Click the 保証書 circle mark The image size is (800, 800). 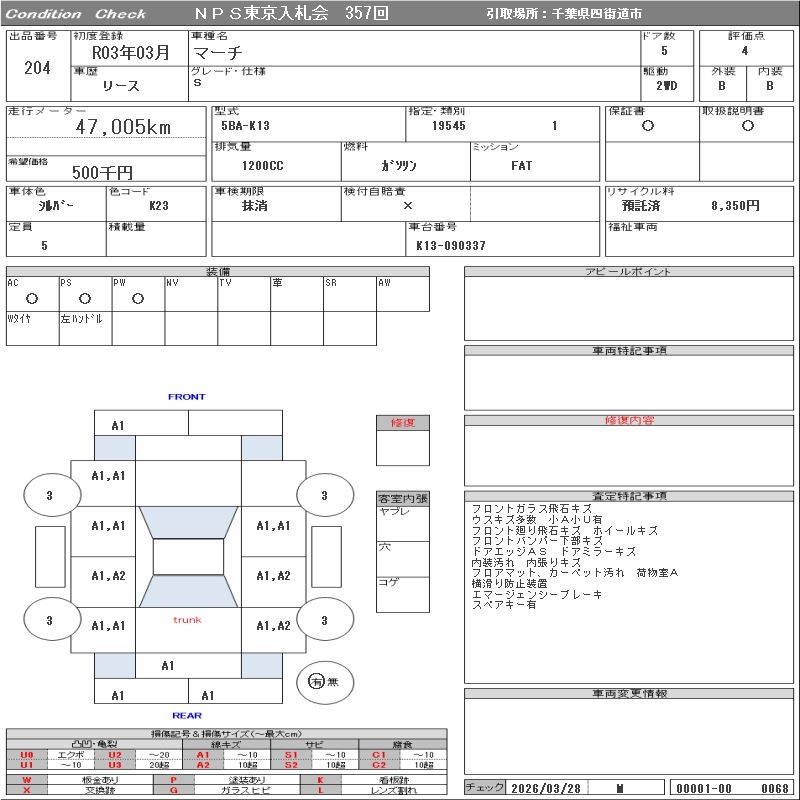coord(648,126)
